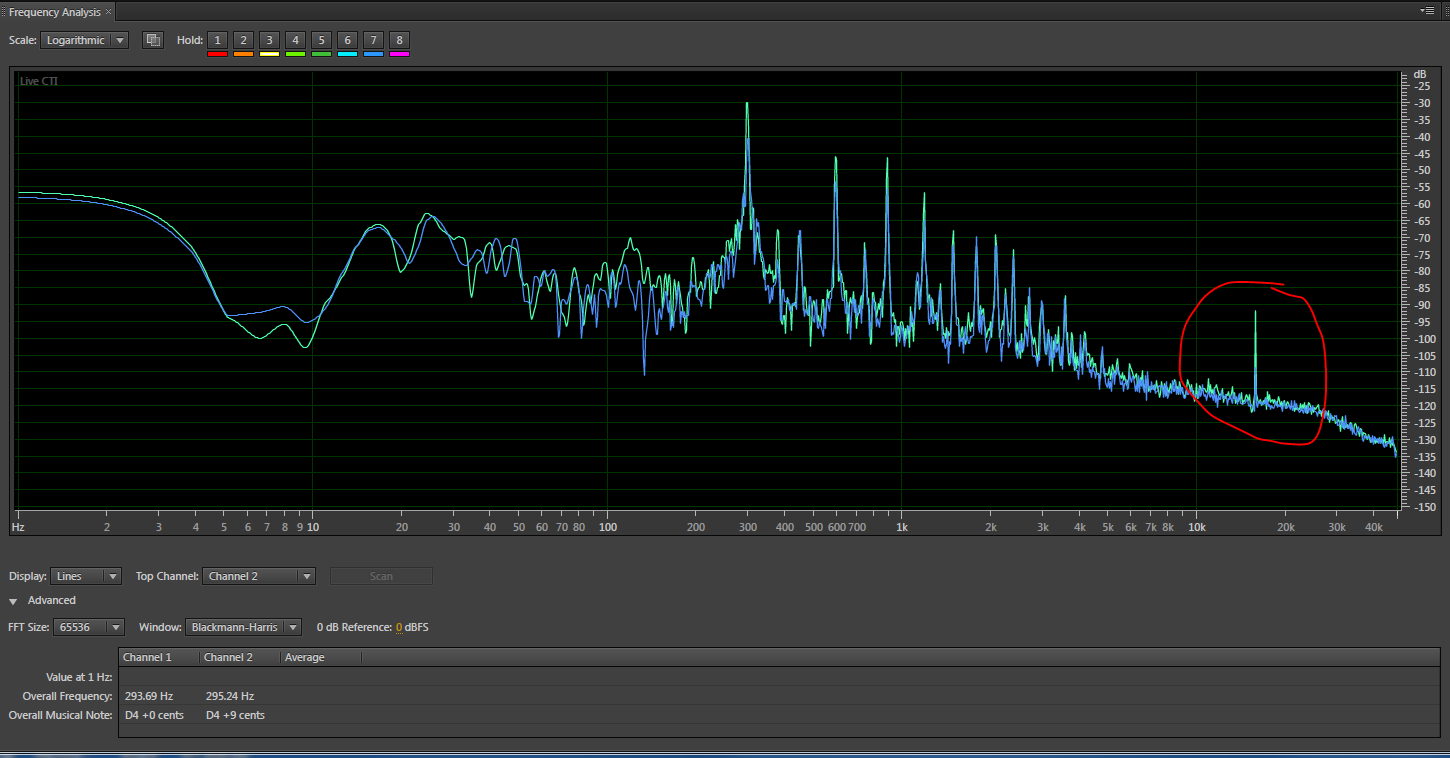The width and height of the screenshot is (1450, 758).
Task: Open the panel options menu icon
Action: 1427,10
